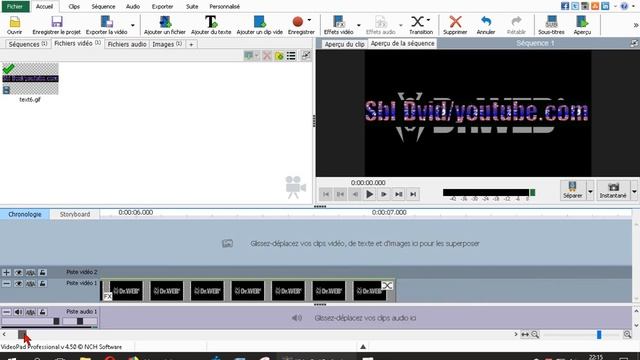The width and height of the screenshot is (640, 360).
Task: Click the help question mark icon
Action: point(624,6)
